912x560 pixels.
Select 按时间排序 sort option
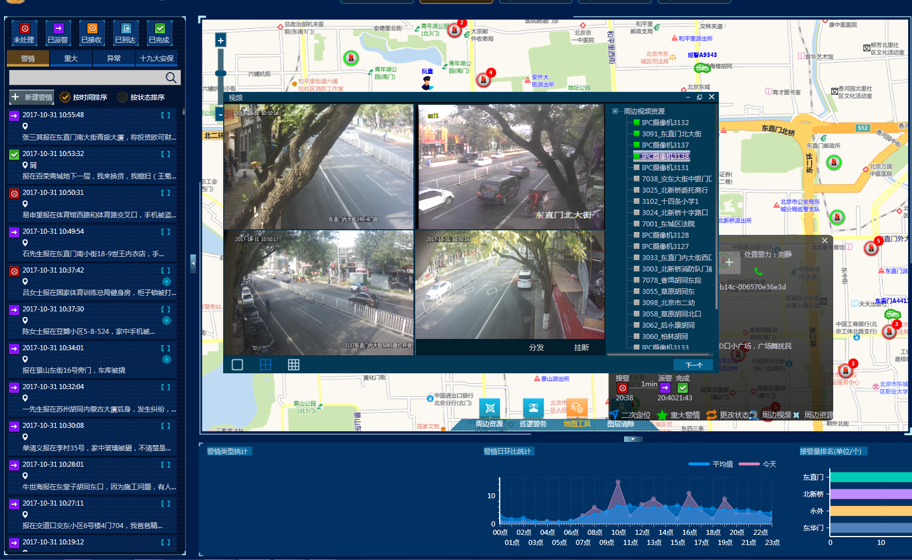pyautogui.click(x=65, y=98)
